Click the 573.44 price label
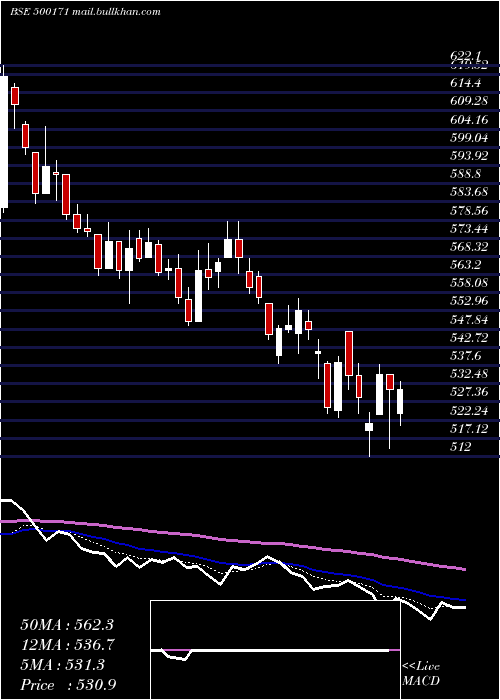Viewport: 500px width, 700px height. tap(469, 229)
